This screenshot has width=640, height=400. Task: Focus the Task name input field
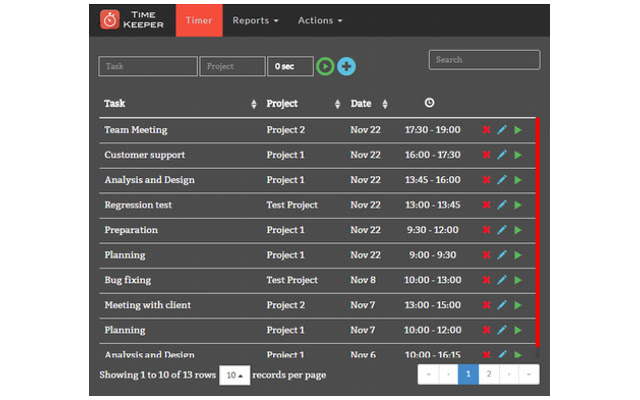(148, 67)
